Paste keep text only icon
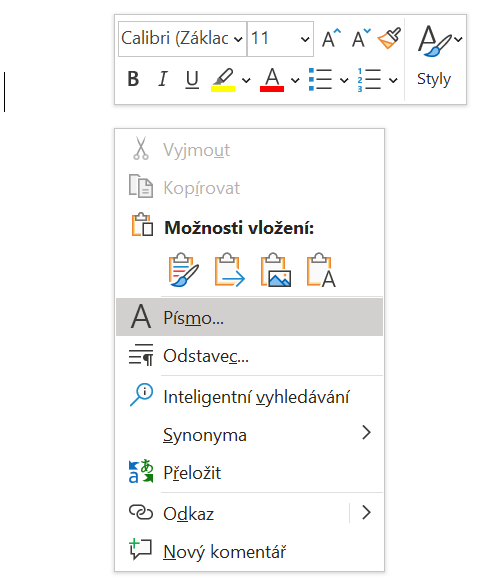The image size is (484, 588). (x=321, y=270)
